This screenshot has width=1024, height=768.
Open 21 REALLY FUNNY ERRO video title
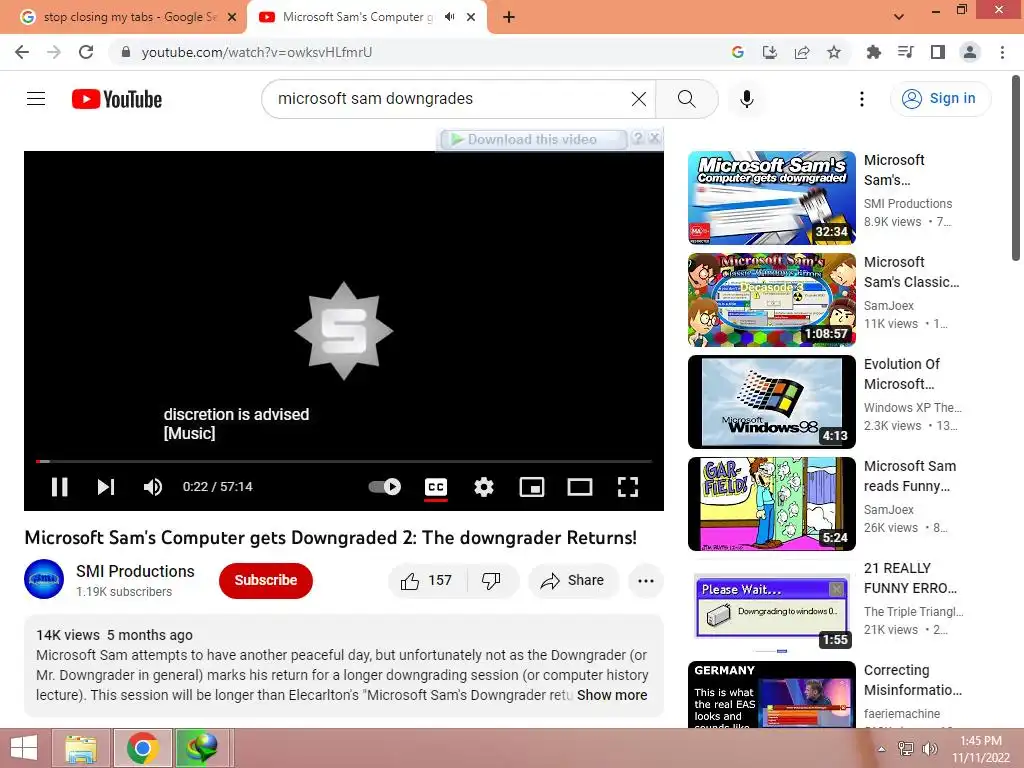point(910,578)
